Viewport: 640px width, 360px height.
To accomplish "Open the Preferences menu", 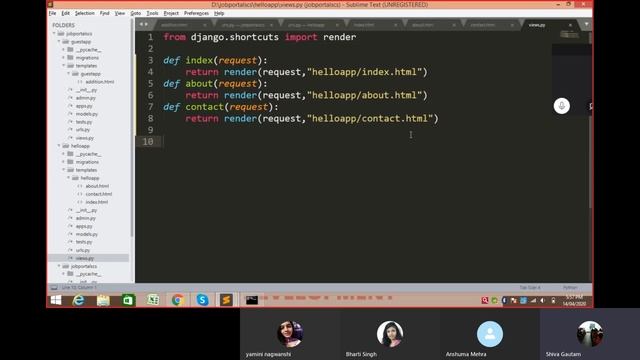I will pos(196,13).
